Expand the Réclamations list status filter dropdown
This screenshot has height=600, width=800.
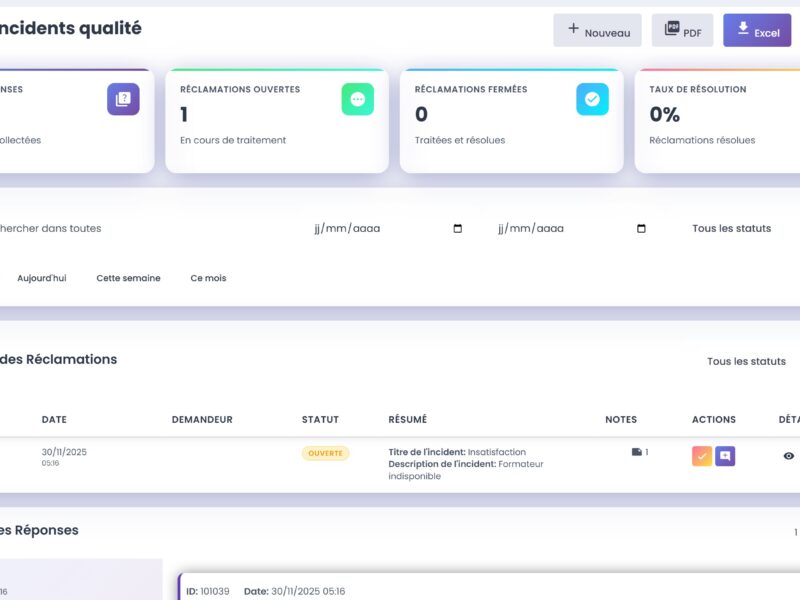[x=746, y=361]
